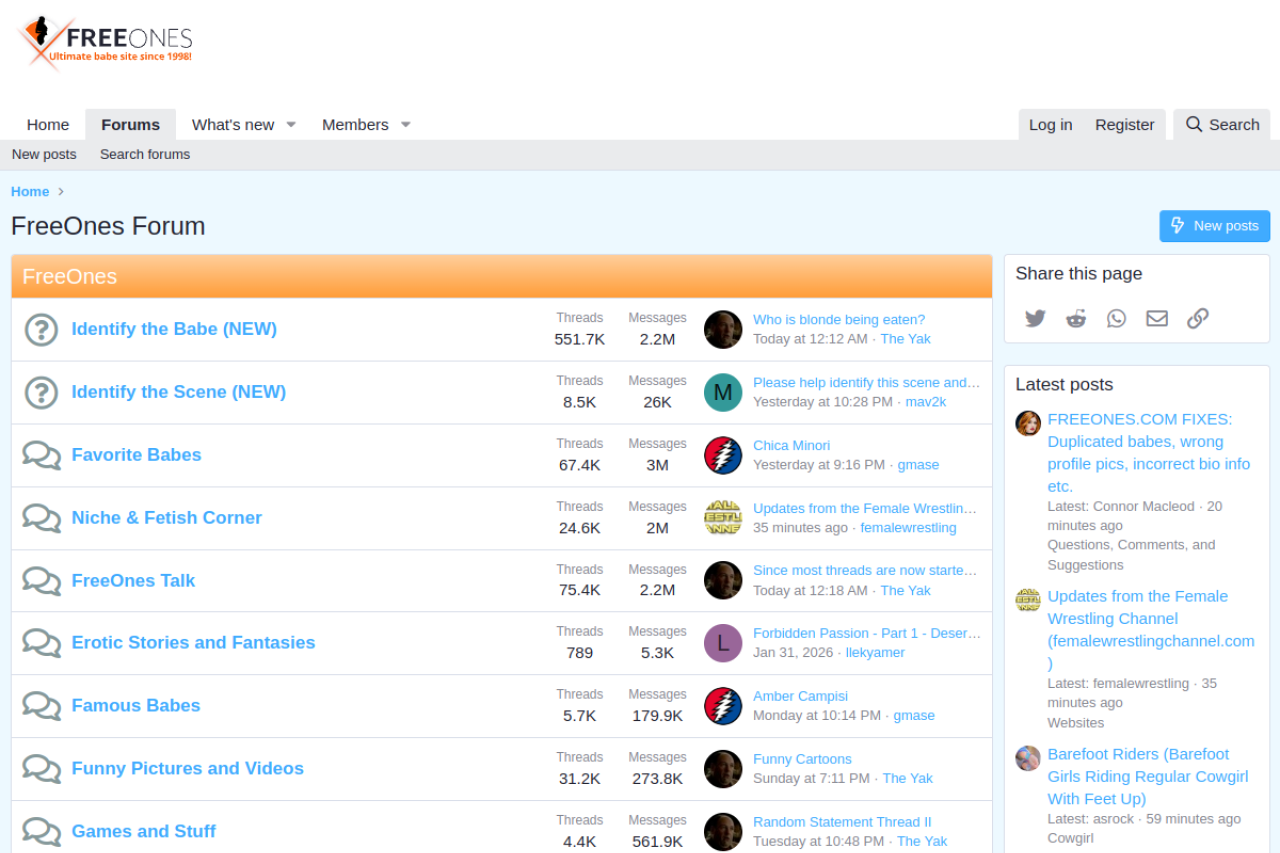Share the page on Twitter

1035,318
